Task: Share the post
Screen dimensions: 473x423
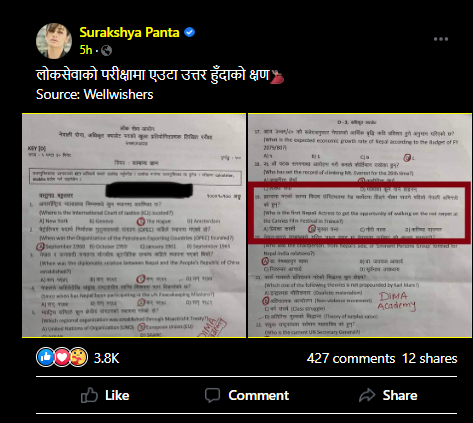Action: (388, 395)
